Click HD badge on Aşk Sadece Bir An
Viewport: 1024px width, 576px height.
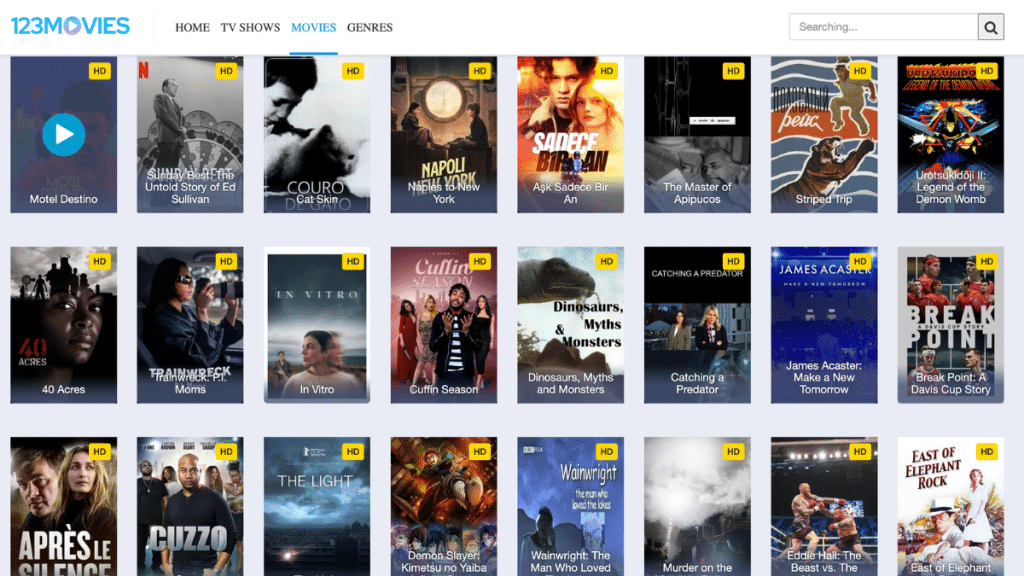coord(606,71)
